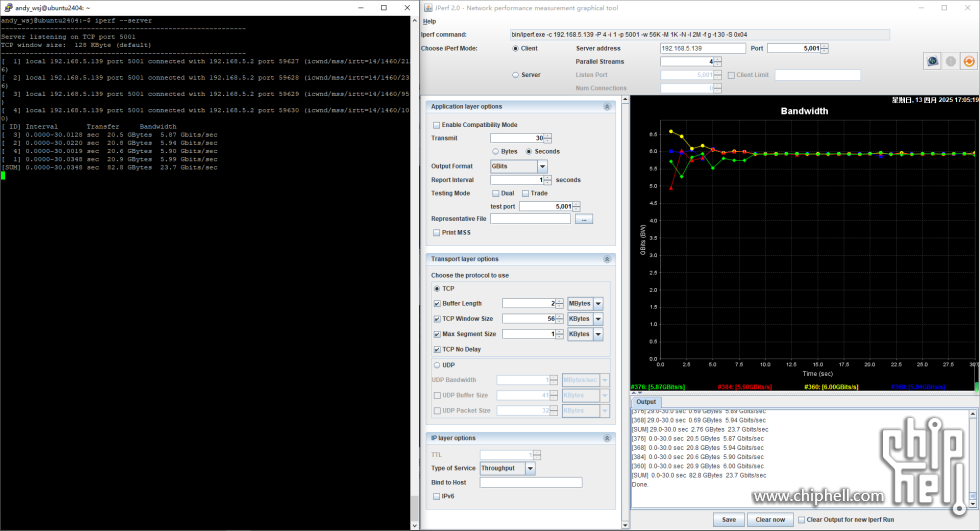Choose the UDP protocol radio button
980x531 pixels.
click(437, 365)
